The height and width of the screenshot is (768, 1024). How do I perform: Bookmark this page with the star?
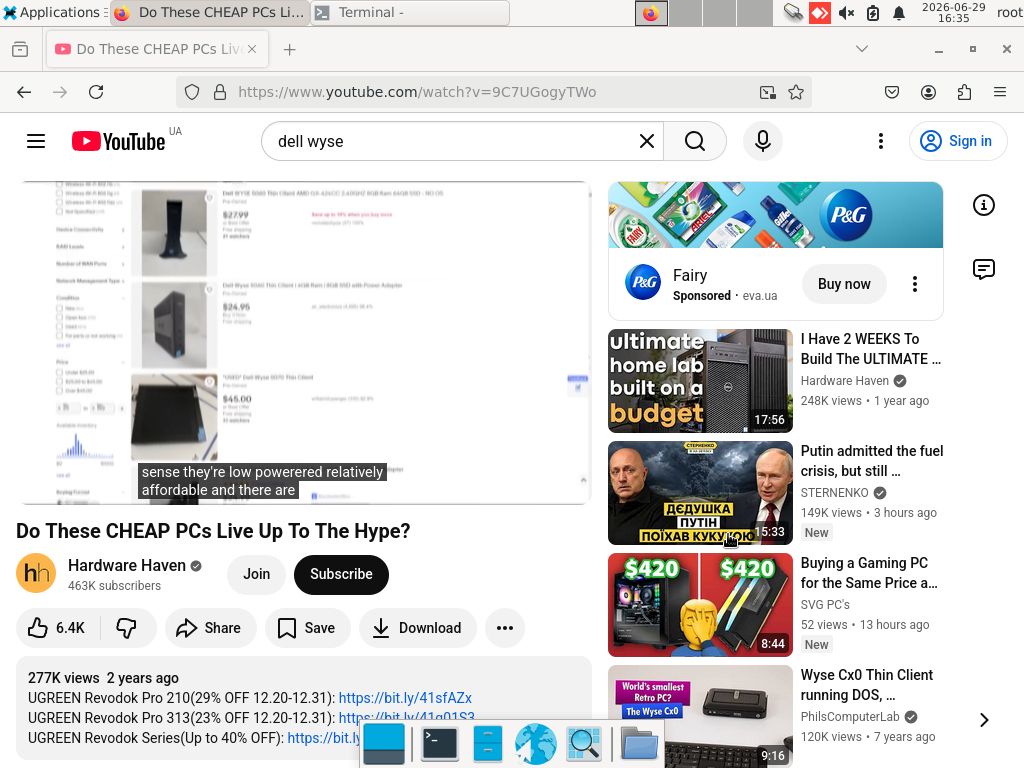click(795, 92)
